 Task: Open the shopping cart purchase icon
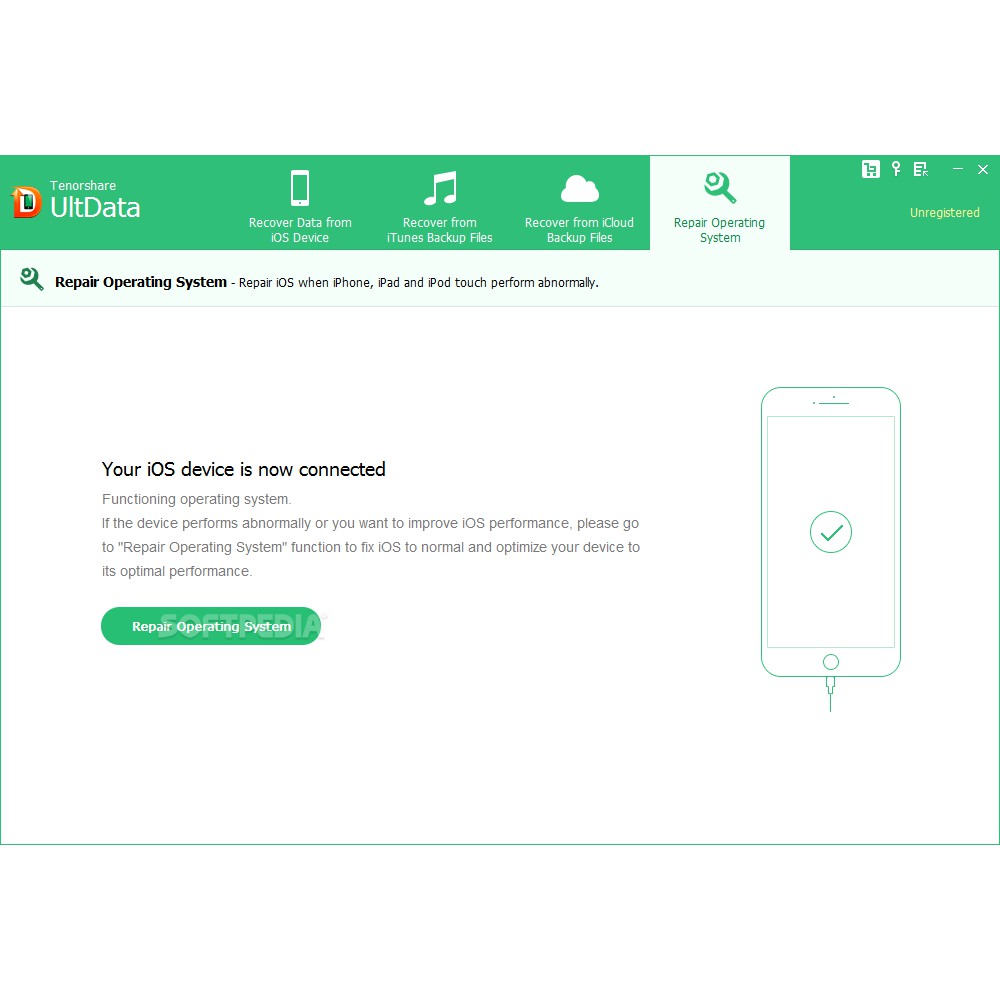click(871, 169)
